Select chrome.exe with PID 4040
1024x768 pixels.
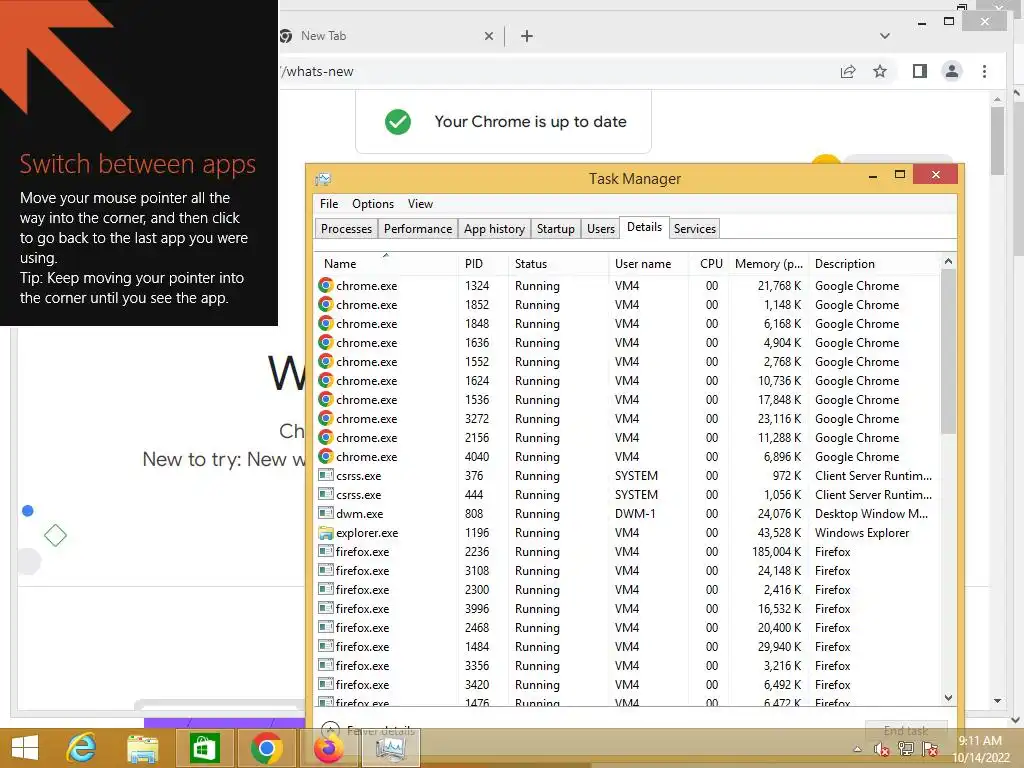point(628,456)
